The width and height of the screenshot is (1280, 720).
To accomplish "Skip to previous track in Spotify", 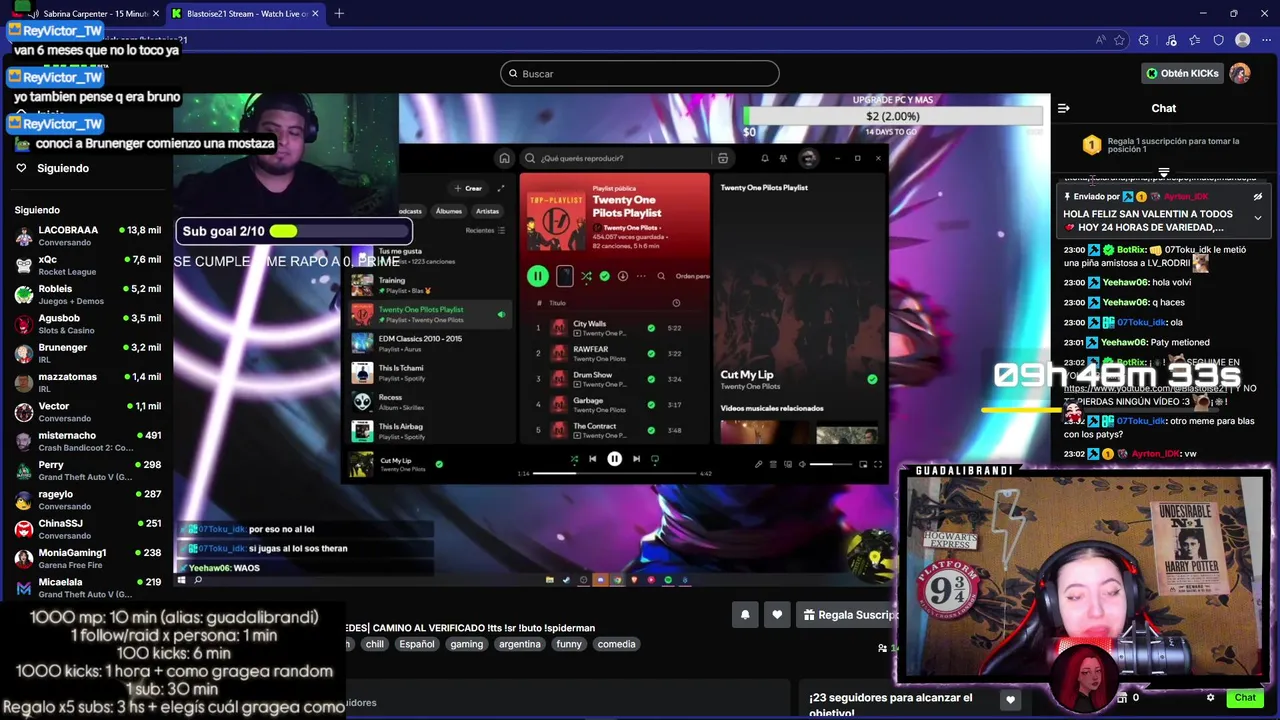I will coord(592,459).
